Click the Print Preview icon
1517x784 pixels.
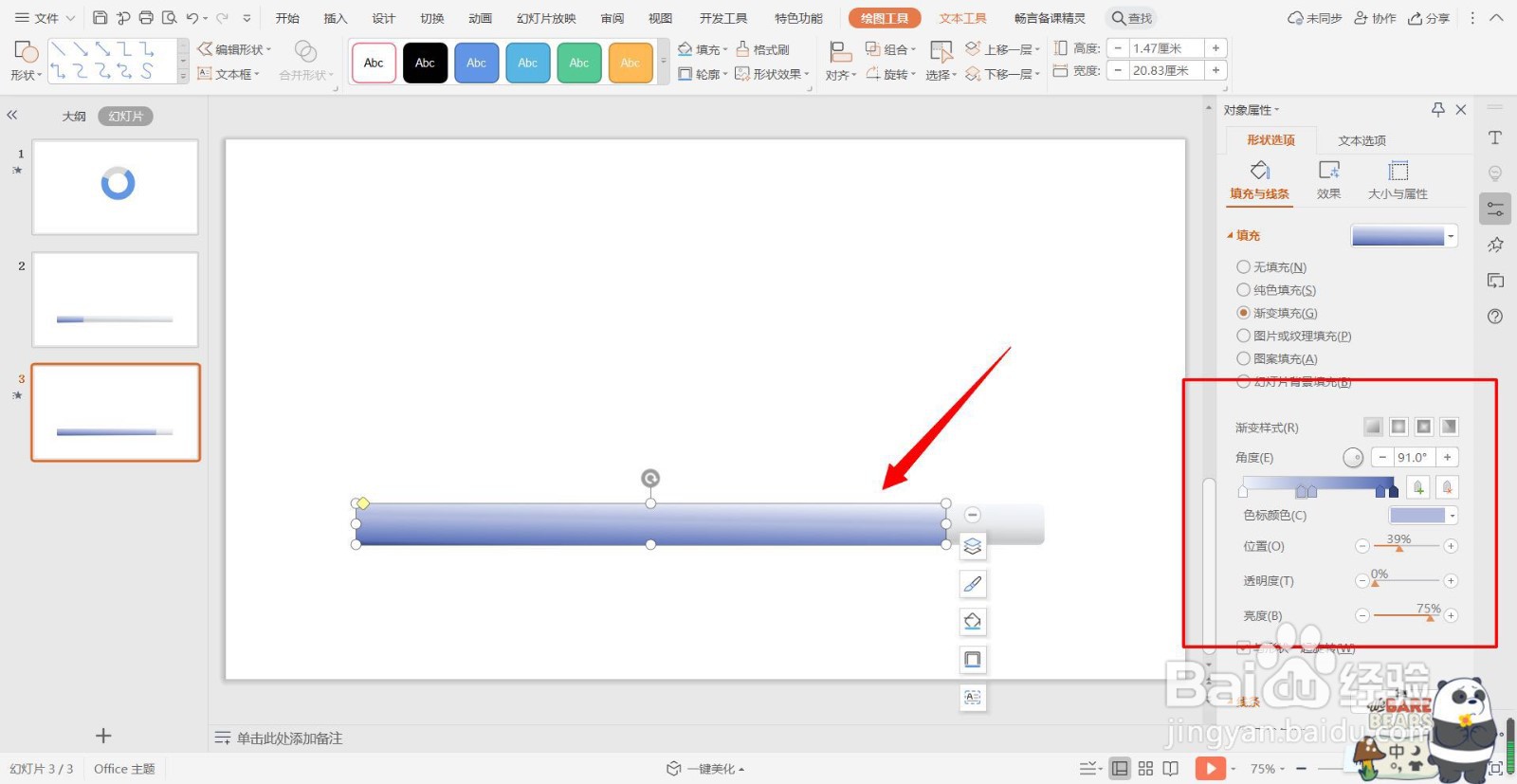coord(170,18)
